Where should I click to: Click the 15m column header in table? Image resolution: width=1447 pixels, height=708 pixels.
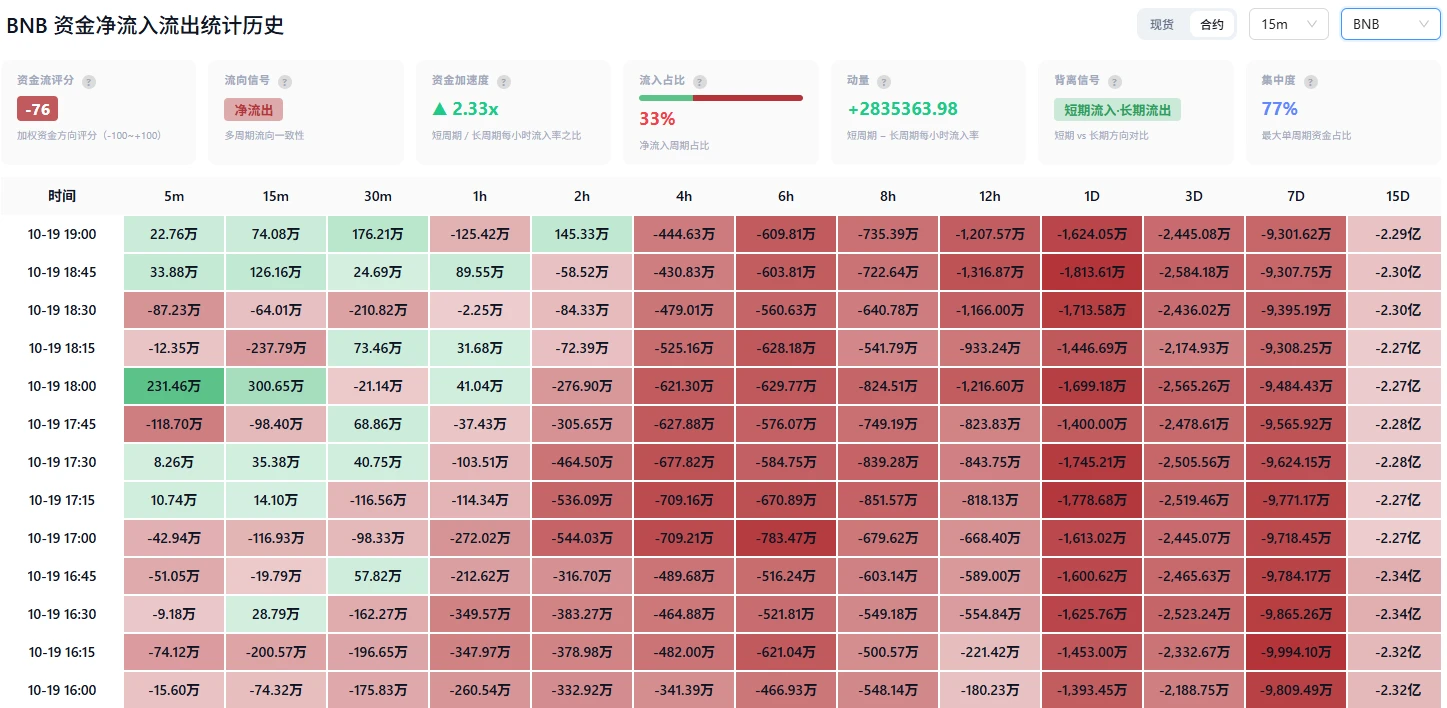point(276,196)
